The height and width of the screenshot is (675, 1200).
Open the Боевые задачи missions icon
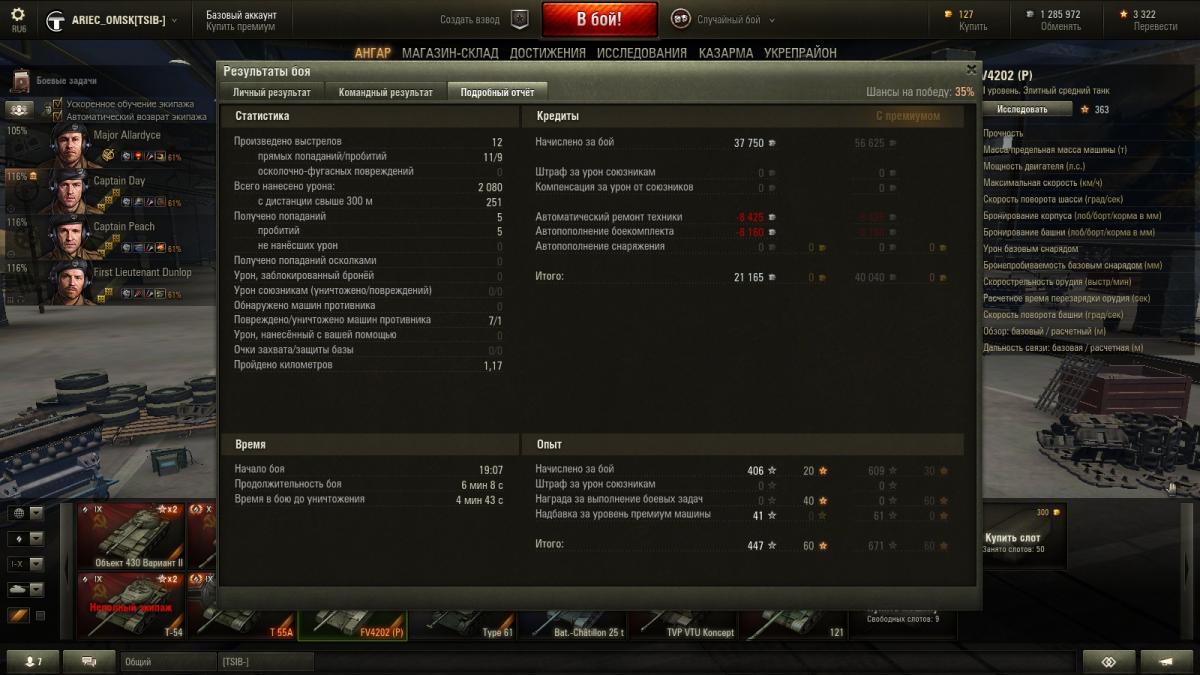21,81
